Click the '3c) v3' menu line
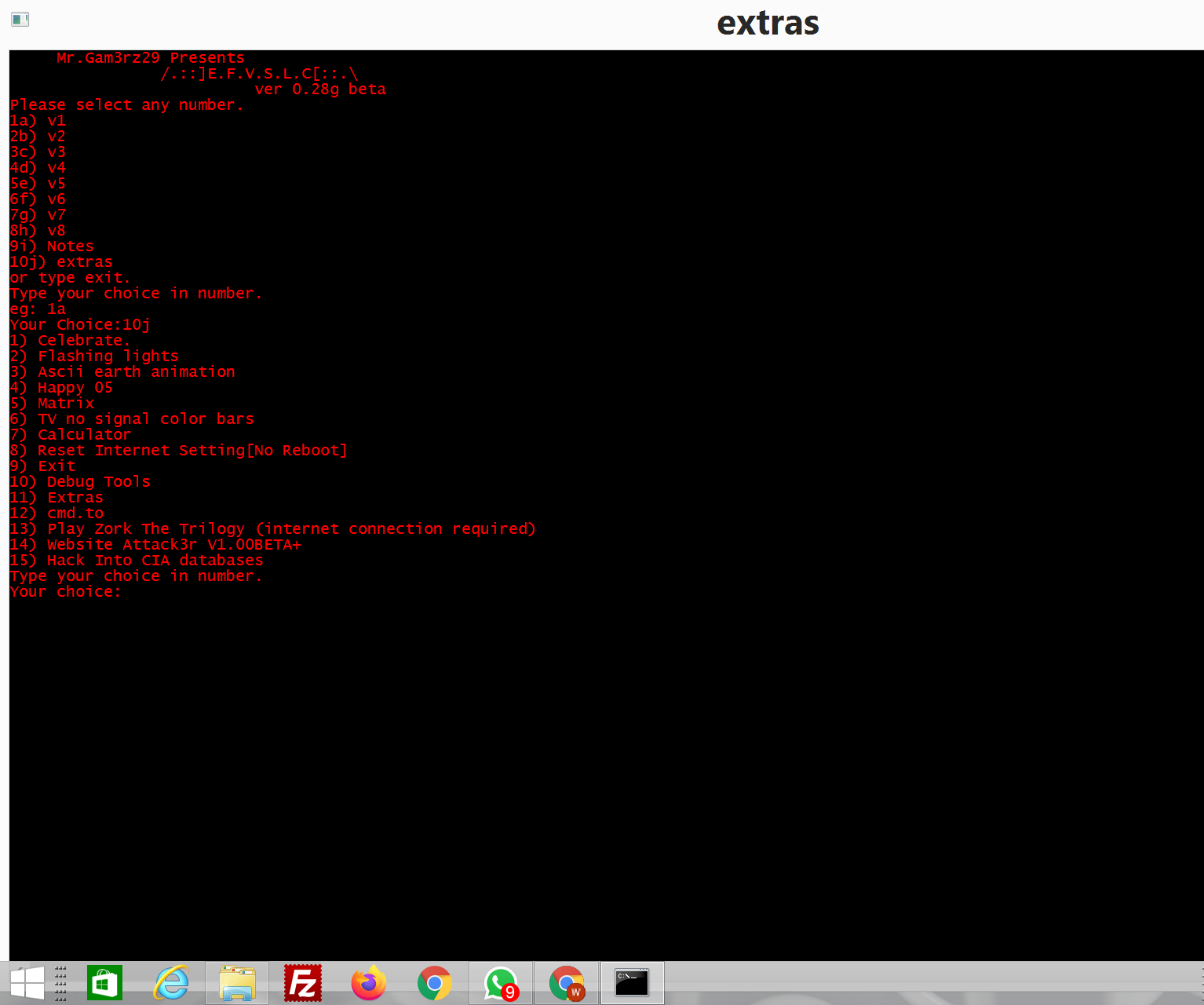This screenshot has width=1204, height=1005. point(38,152)
